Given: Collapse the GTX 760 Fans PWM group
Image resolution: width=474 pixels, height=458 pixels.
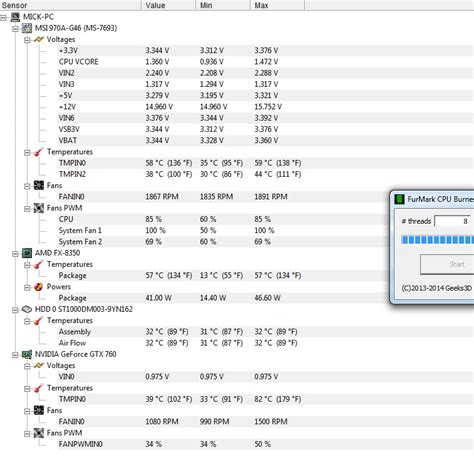Looking at the screenshot, I should tap(27, 434).
